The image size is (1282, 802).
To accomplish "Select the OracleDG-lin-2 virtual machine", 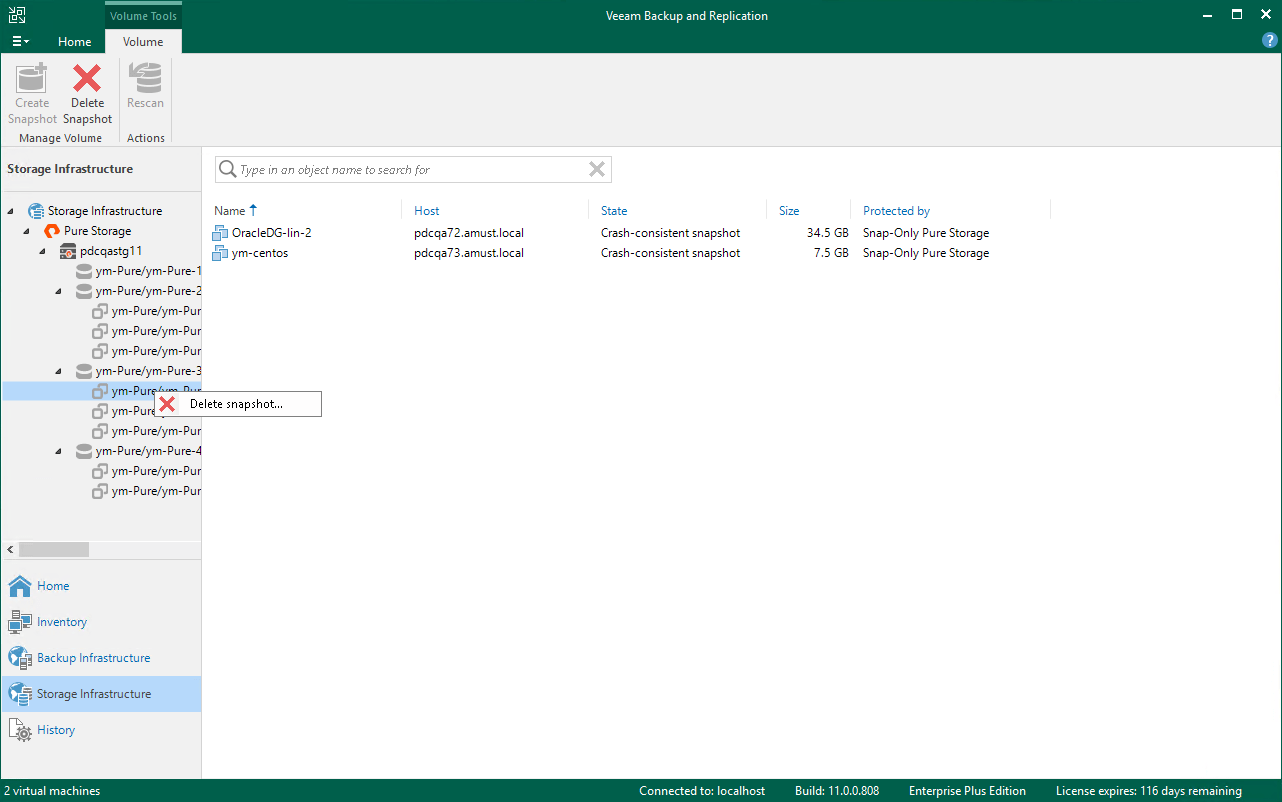I will click(270, 232).
